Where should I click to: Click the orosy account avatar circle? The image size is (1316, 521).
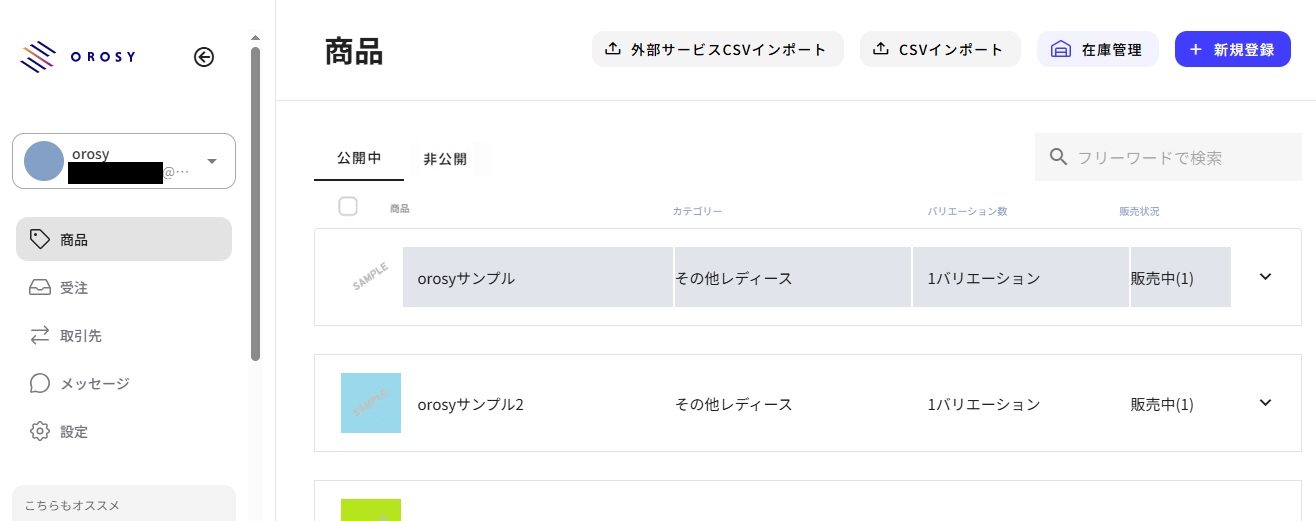[44, 161]
